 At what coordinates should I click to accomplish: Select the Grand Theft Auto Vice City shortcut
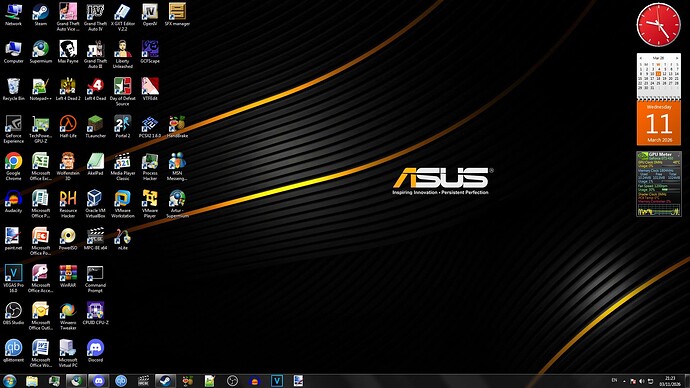[68, 17]
